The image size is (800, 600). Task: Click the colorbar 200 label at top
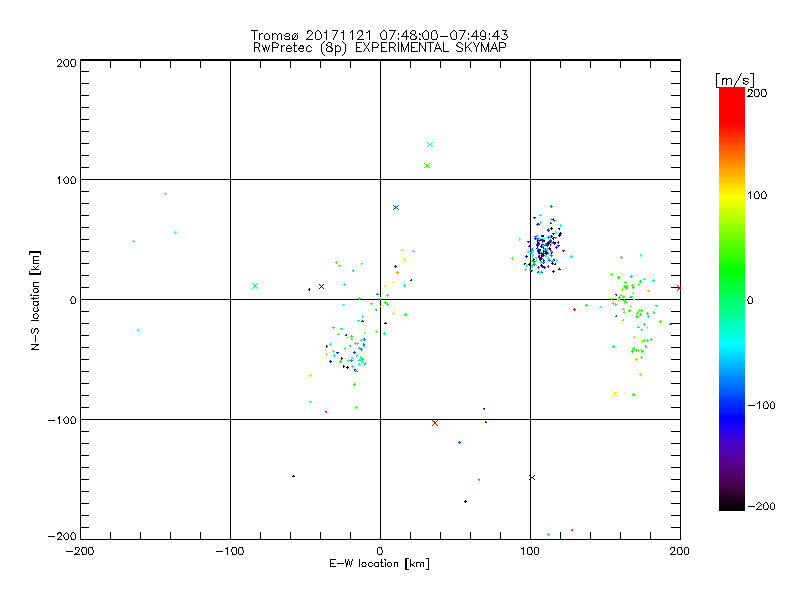point(757,93)
